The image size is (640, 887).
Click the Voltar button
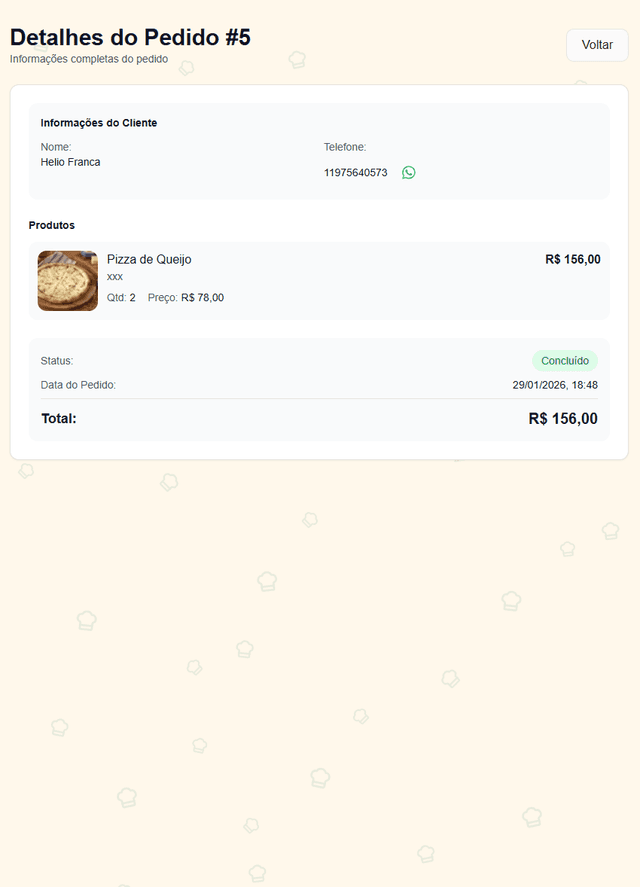(x=597, y=45)
